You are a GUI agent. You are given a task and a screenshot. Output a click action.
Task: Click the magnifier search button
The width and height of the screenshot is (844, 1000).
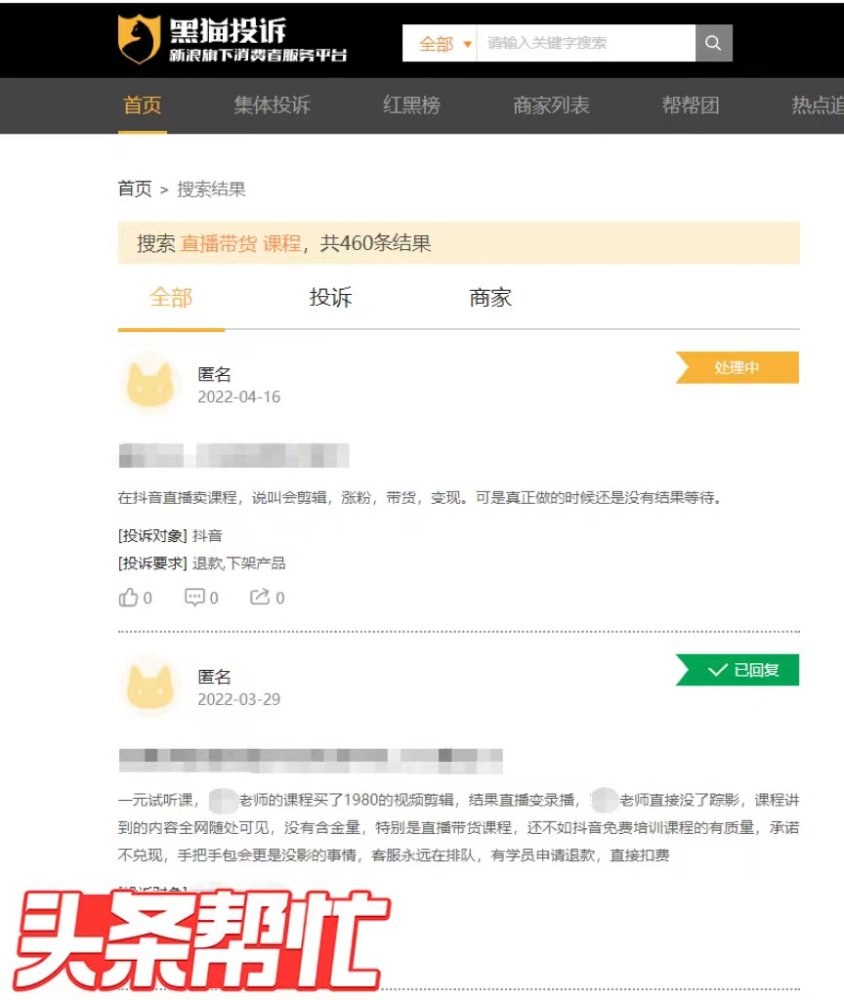pyautogui.click(x=713, y=43)
